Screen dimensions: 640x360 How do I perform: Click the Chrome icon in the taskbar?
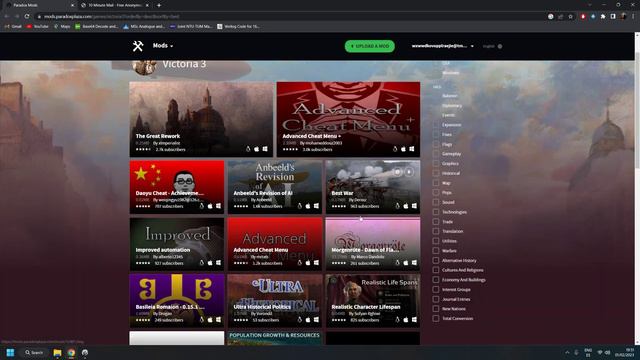pyautogui.click(x=71, y=352)
